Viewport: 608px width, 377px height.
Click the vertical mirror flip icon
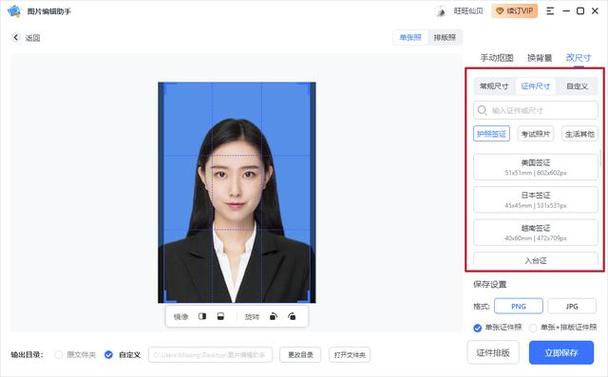(x=220, y=316)
